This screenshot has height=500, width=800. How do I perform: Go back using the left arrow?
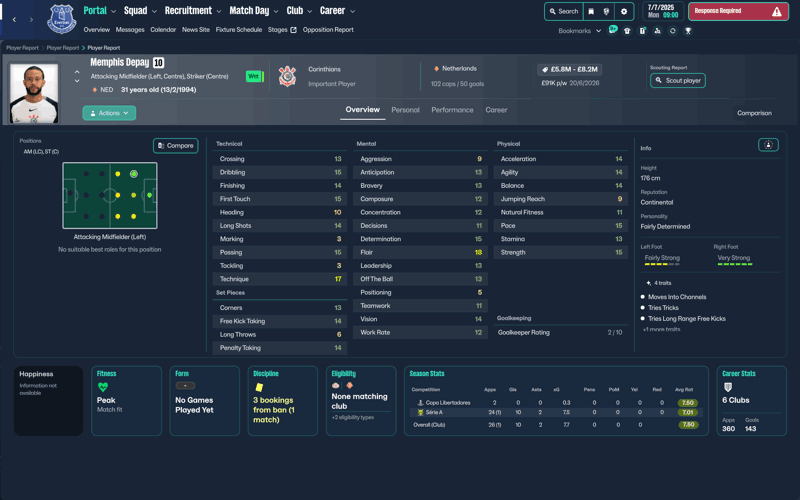14,19
